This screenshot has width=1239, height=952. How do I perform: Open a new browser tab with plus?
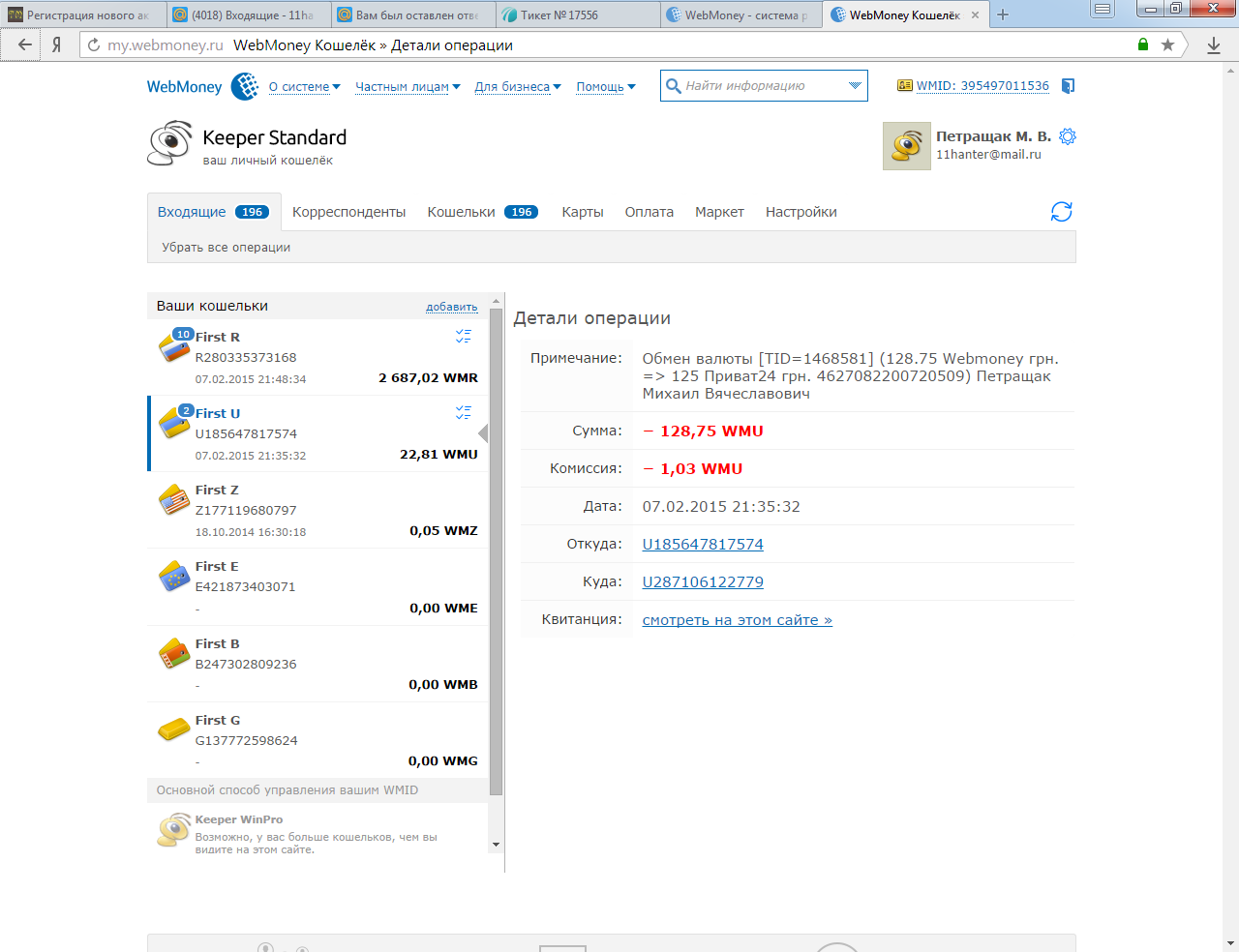1003,15
